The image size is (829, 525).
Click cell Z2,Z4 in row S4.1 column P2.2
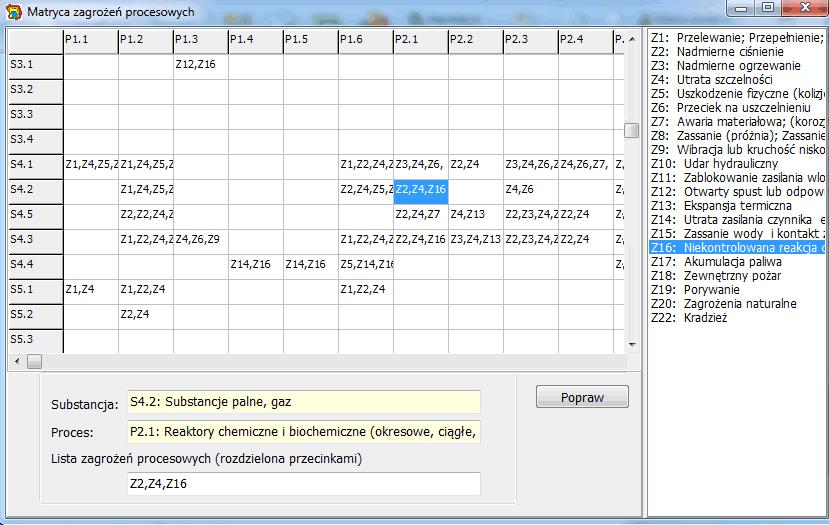(476, 167)
